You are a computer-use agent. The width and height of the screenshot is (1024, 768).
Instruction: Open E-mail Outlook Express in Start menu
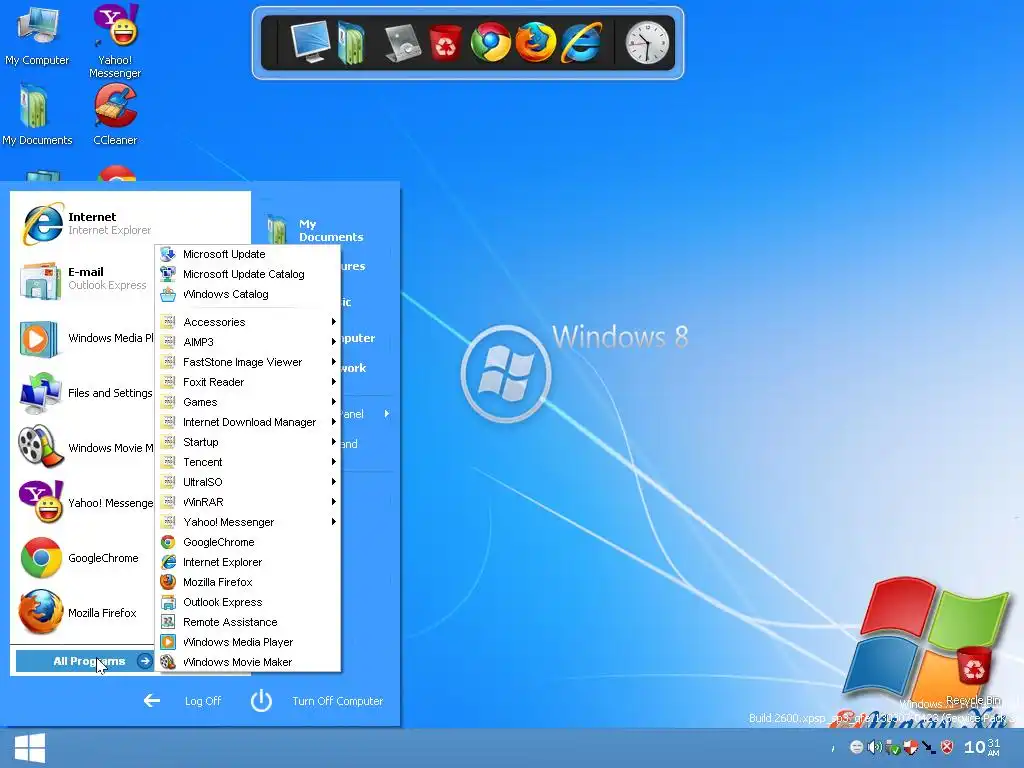click(x=85, y=279)
